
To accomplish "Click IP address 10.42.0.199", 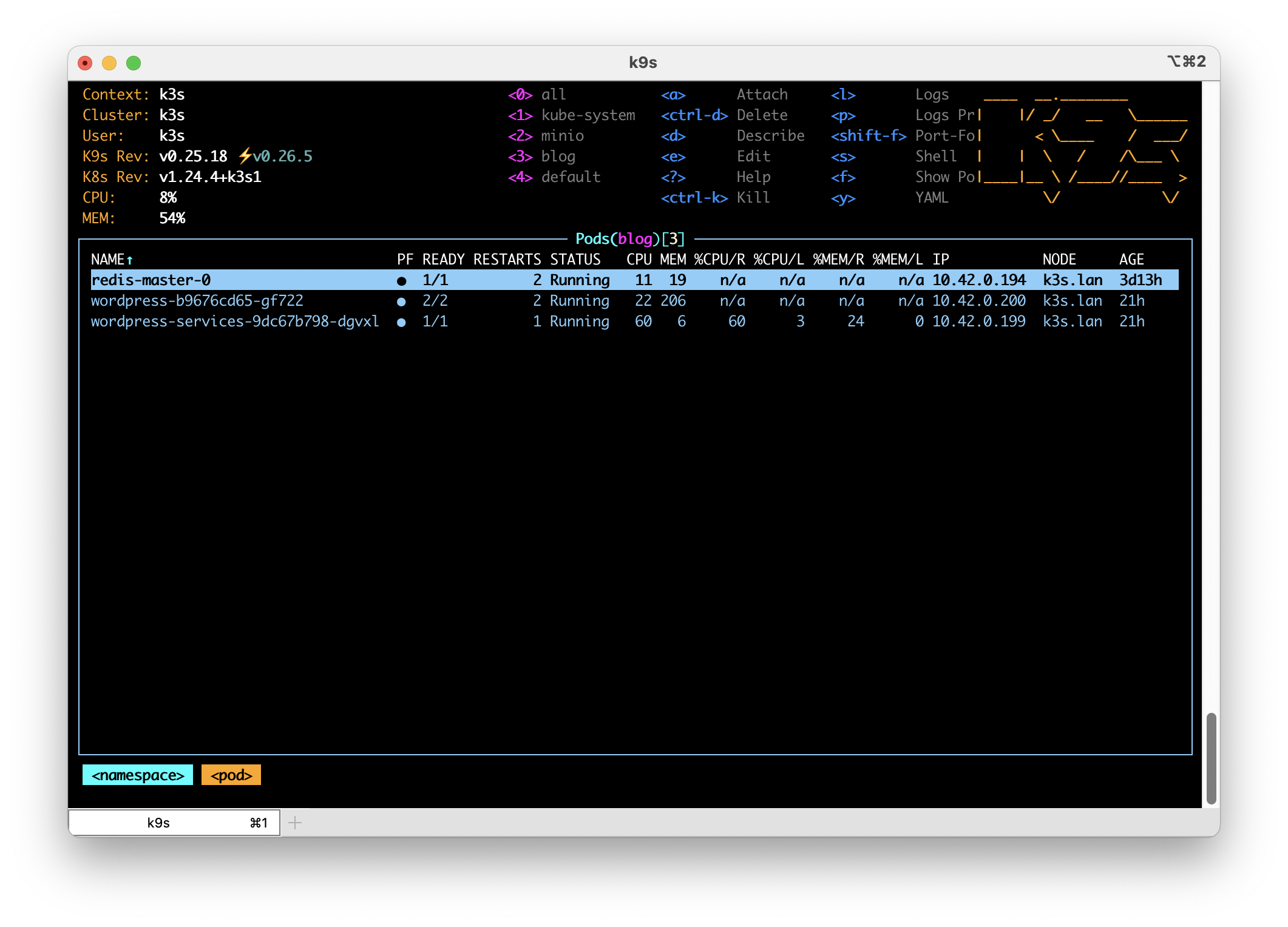I will tap(978, 321).
